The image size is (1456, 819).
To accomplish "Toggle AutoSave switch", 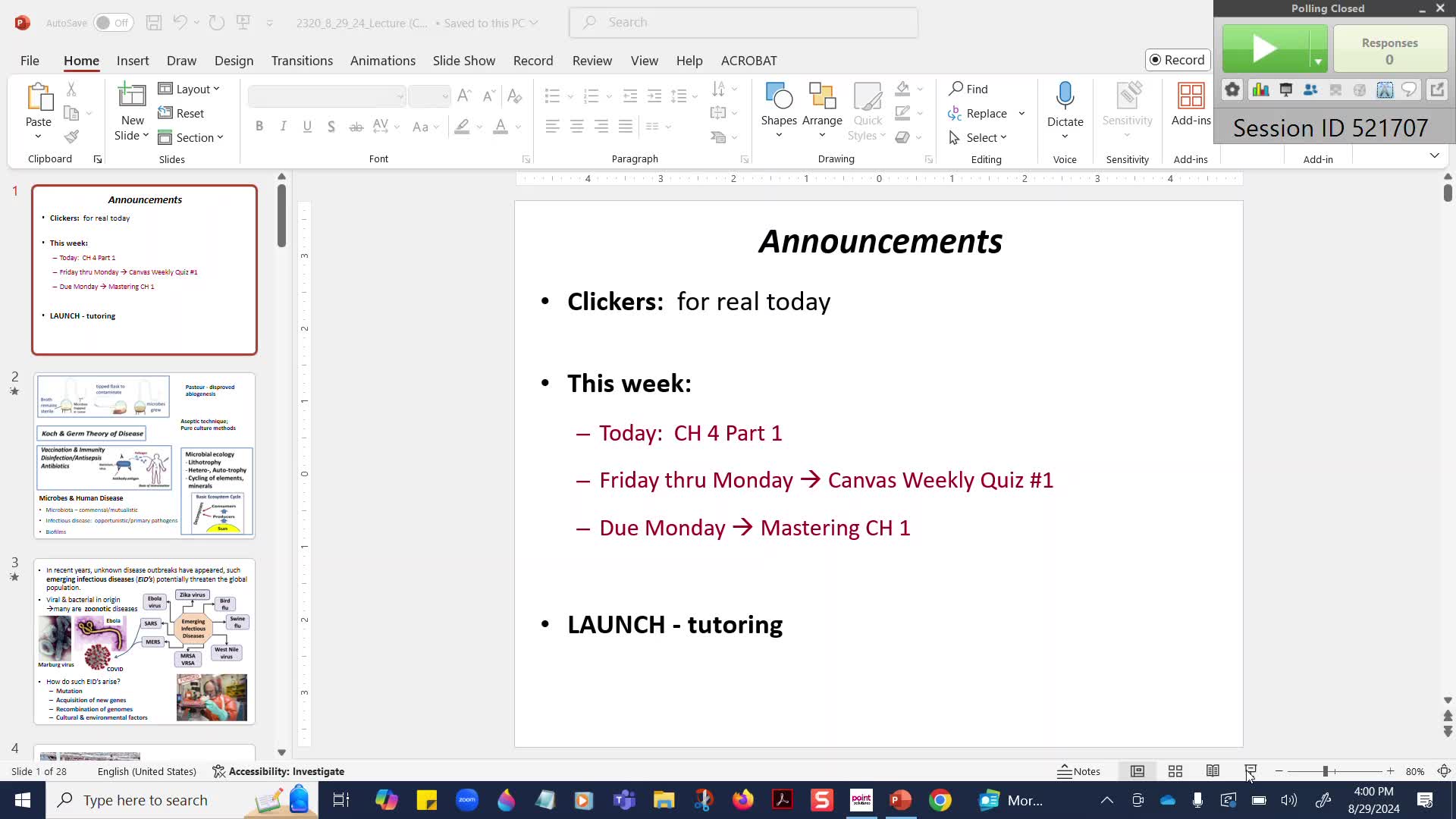I will pos(114,23).
